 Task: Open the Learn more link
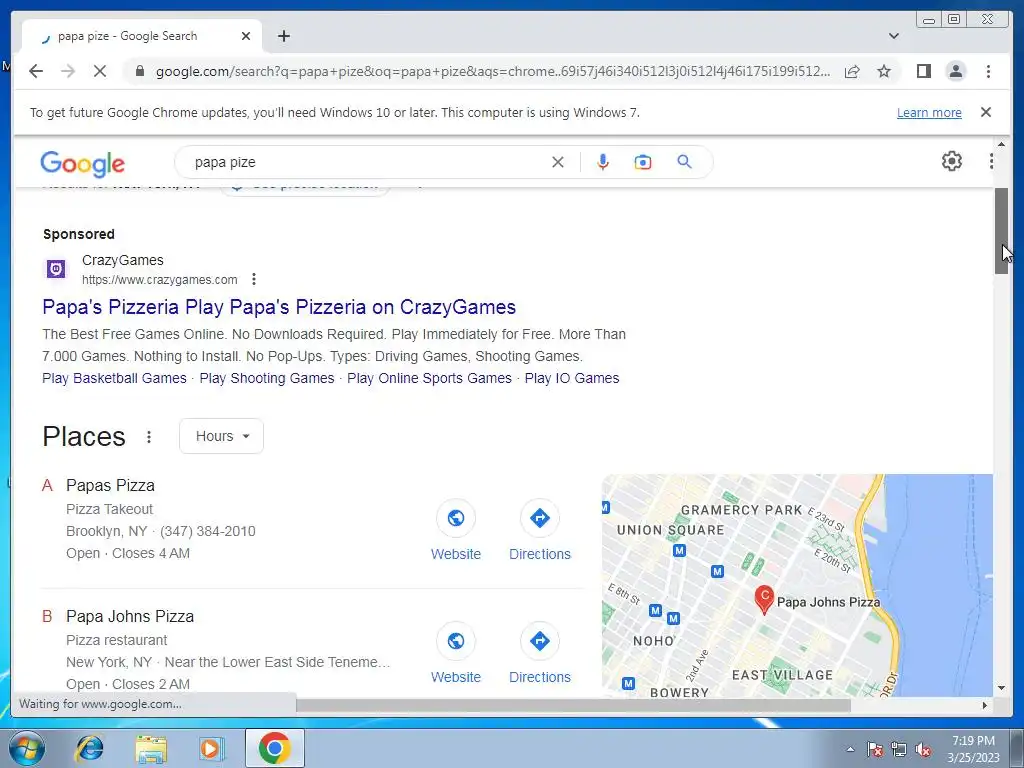pyautogui.click(x=929, y=112)
